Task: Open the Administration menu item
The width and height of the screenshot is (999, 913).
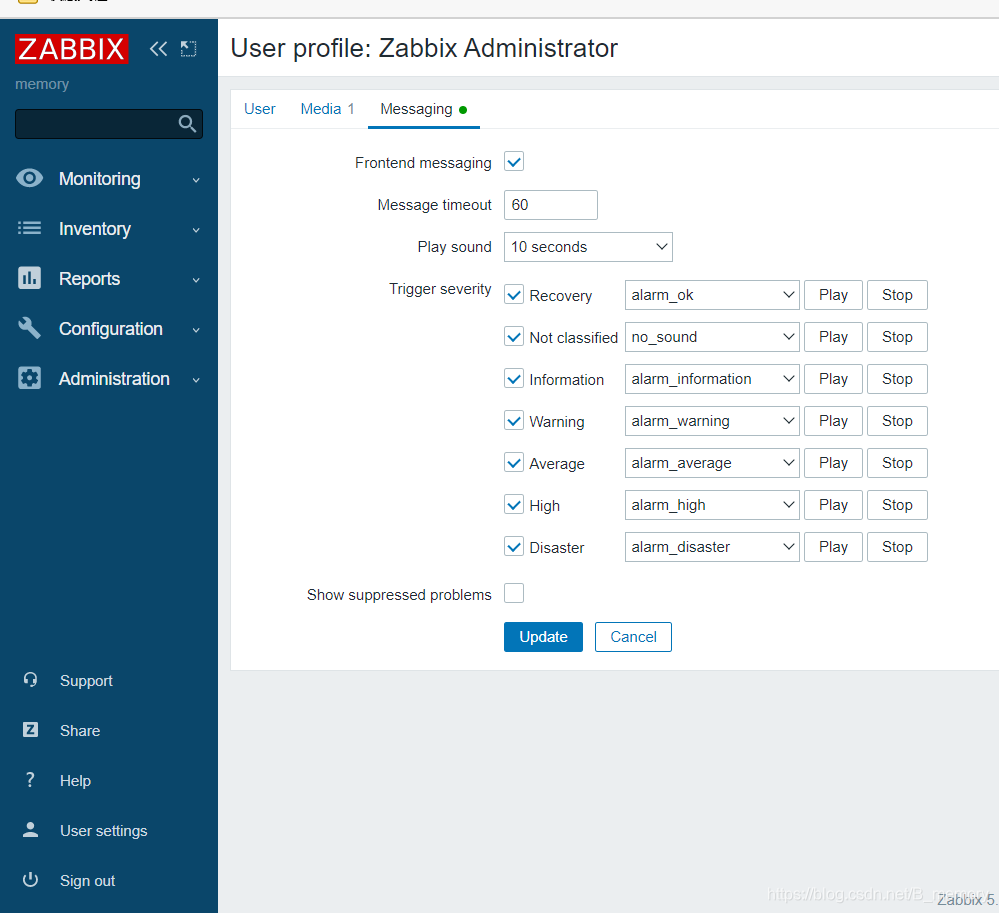Action: (109, 378)
